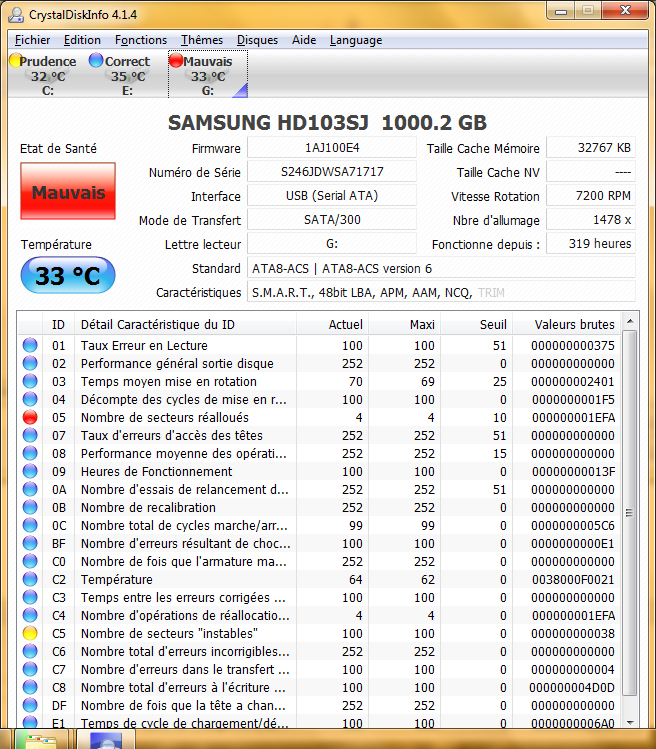Click the red status icon of row 05
Viewport: 656px width, 749px height.
[30, 417]
